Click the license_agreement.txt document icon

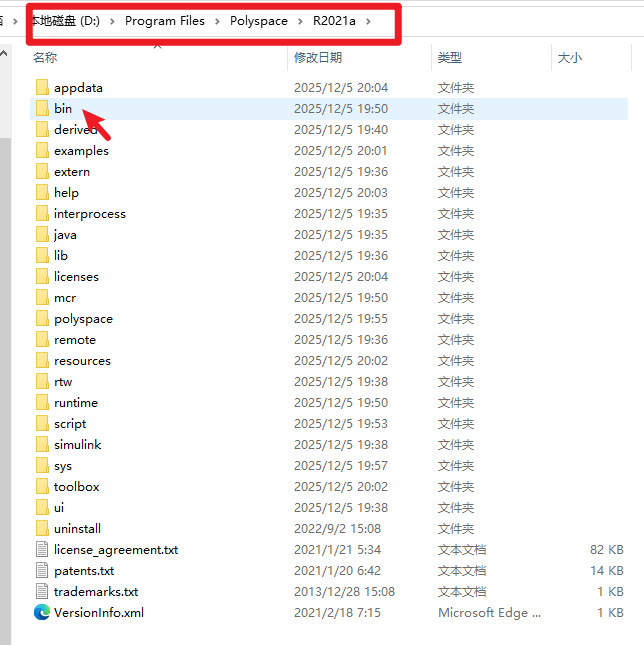coord(42,550)
